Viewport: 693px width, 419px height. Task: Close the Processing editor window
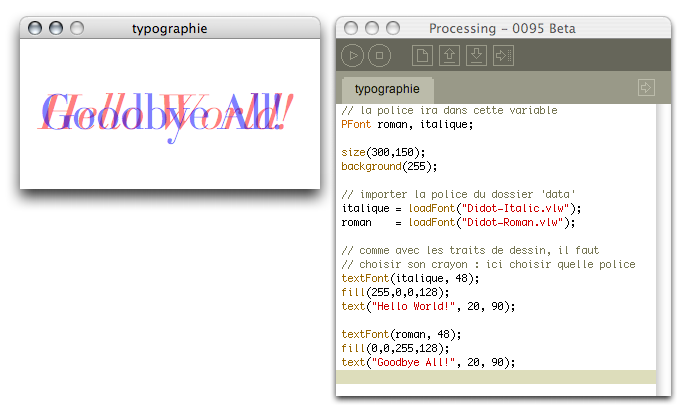(351, 28)
